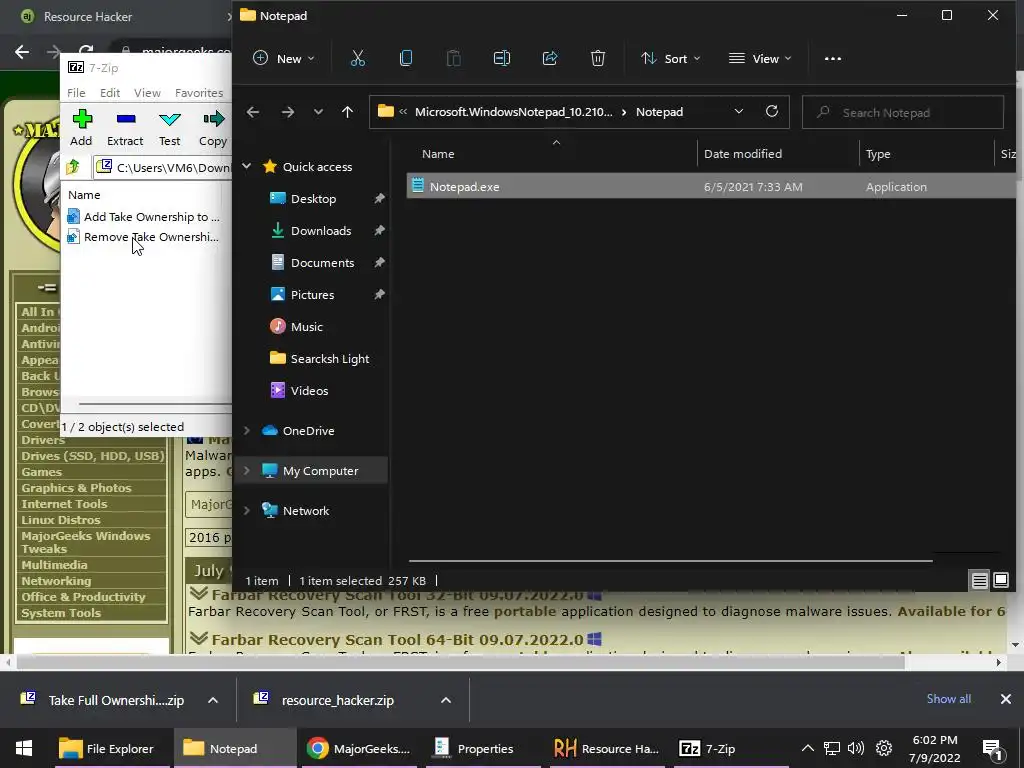Expand address bar history dropdown

tap(739, 111)
